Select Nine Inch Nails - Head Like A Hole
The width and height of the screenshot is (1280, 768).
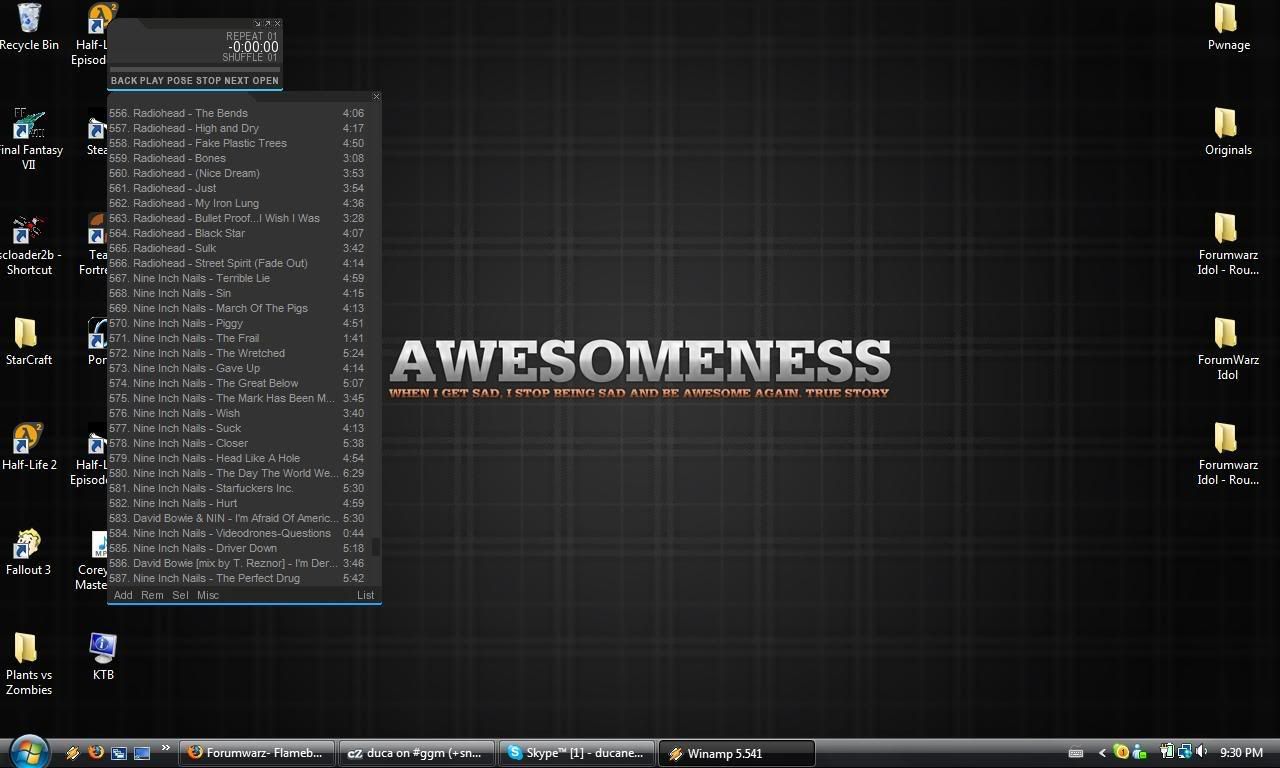(237, 458)
